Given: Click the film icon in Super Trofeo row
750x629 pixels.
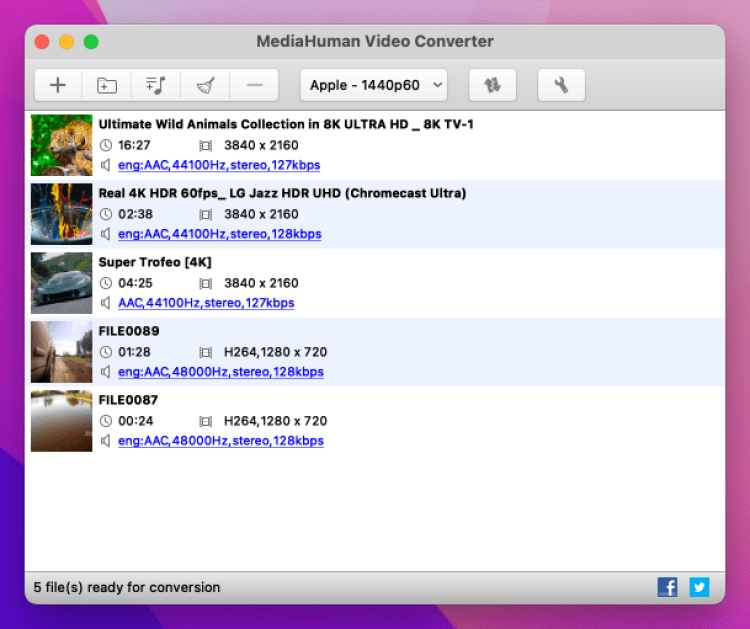Looking at the screenshot, I should click(x=206, y=283).
